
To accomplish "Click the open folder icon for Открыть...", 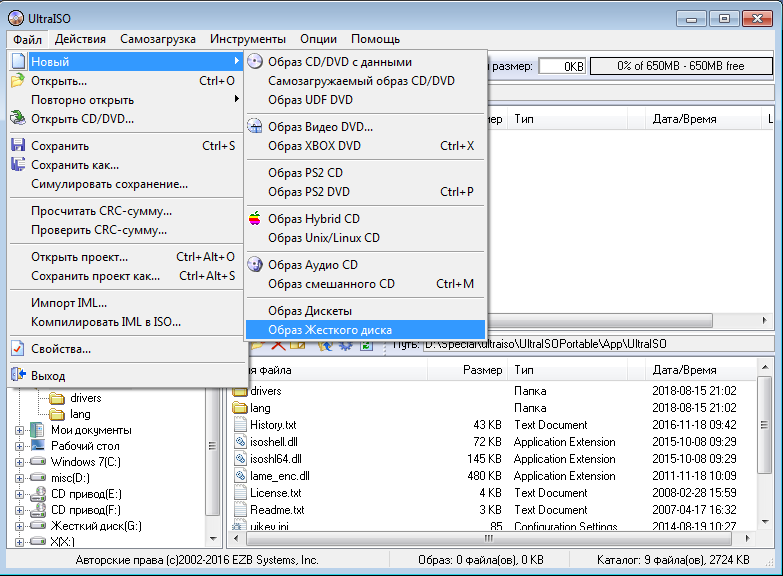I will click(17, 80).
